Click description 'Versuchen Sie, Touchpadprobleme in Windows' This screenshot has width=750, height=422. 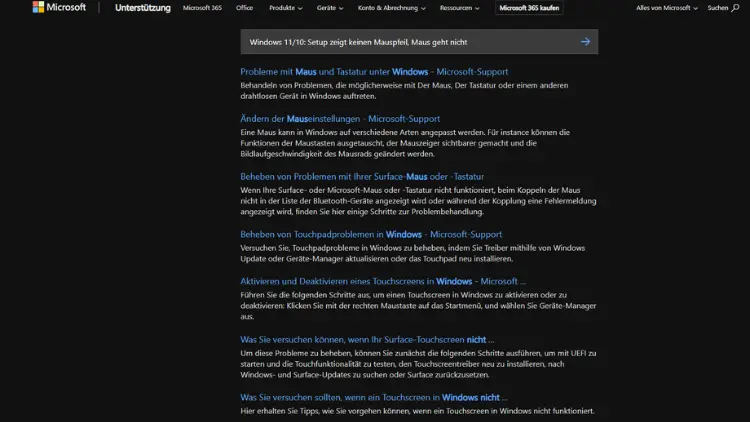(x=413, y=253)
